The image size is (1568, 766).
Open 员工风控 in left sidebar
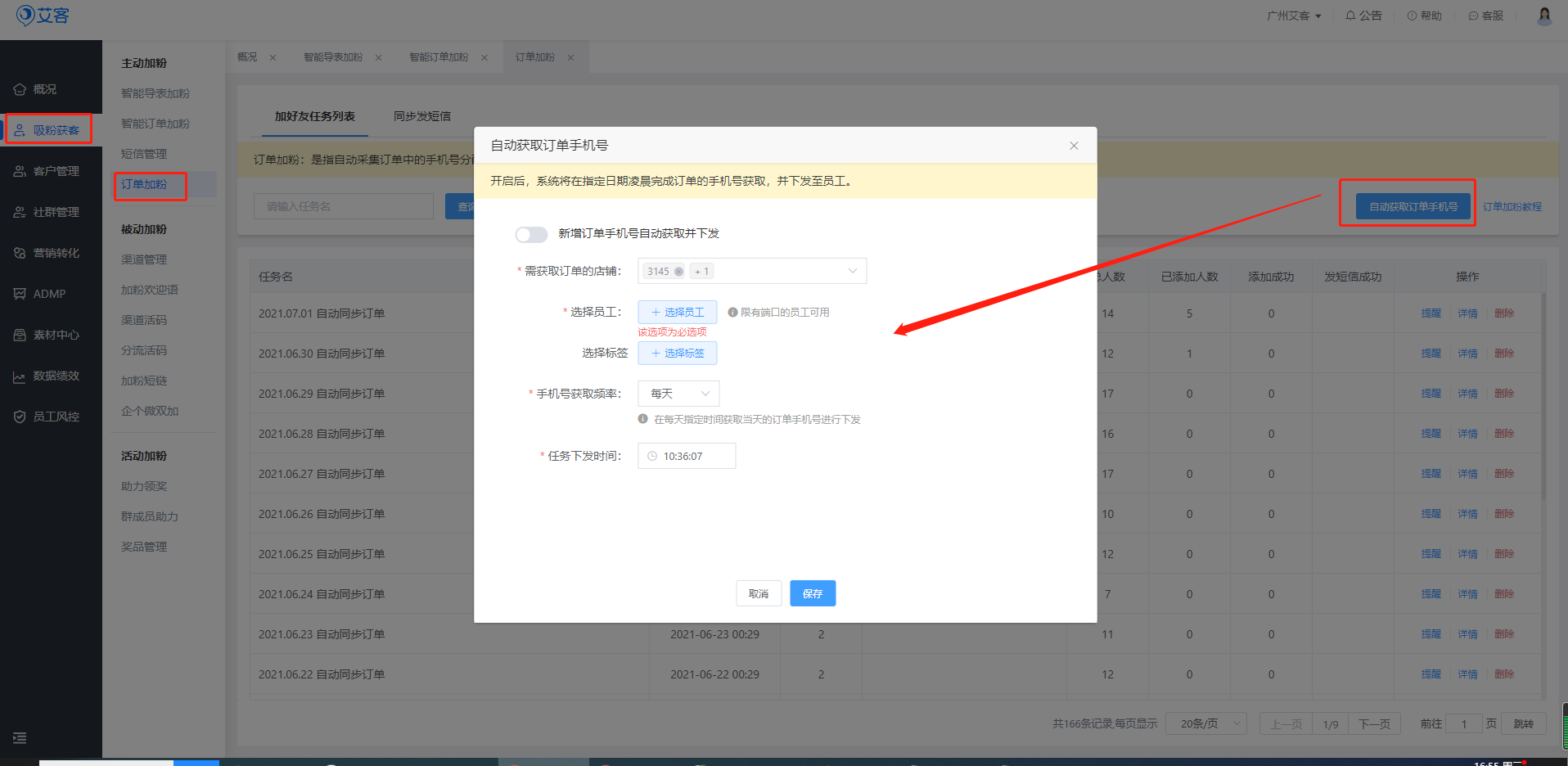[56, 417]
